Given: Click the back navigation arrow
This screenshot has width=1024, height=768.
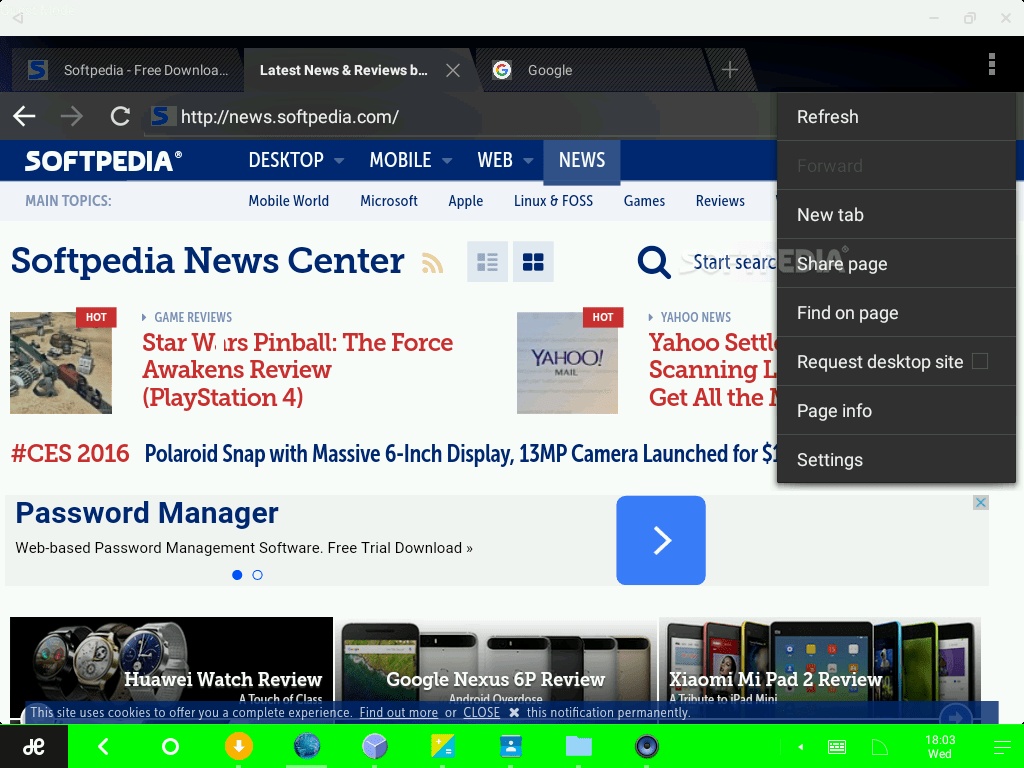Looking at the screenshot, I should point(23,116).
